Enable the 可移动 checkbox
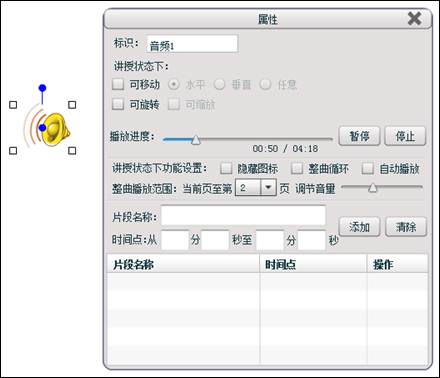 pyautogui.click(x=118, y=84)
